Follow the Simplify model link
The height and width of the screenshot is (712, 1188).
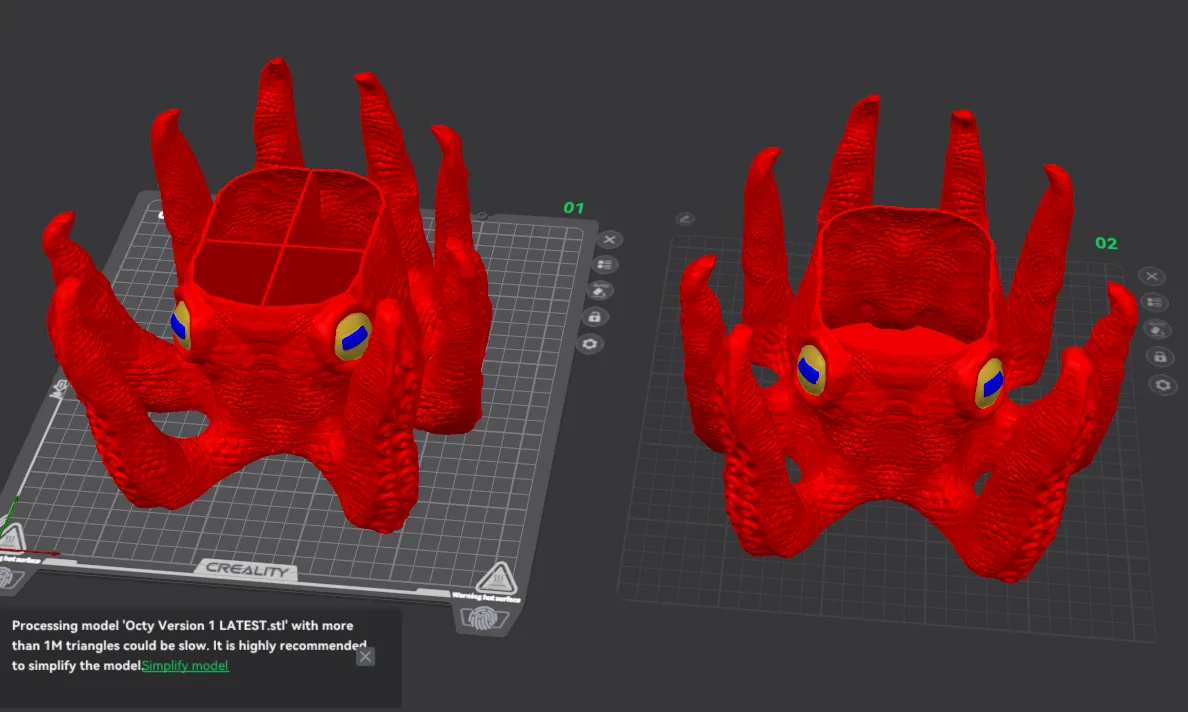tap(186, 666)
